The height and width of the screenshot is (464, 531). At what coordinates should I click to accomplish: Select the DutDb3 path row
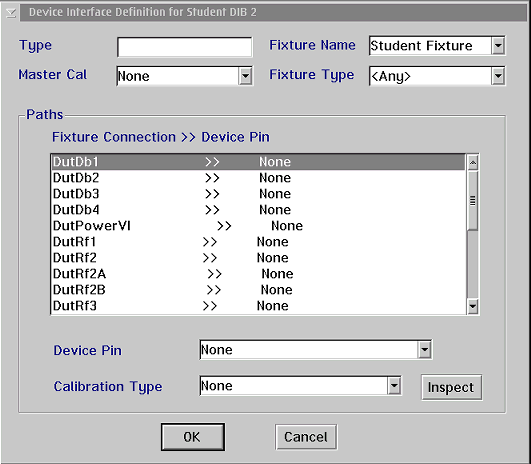[259, 194]
